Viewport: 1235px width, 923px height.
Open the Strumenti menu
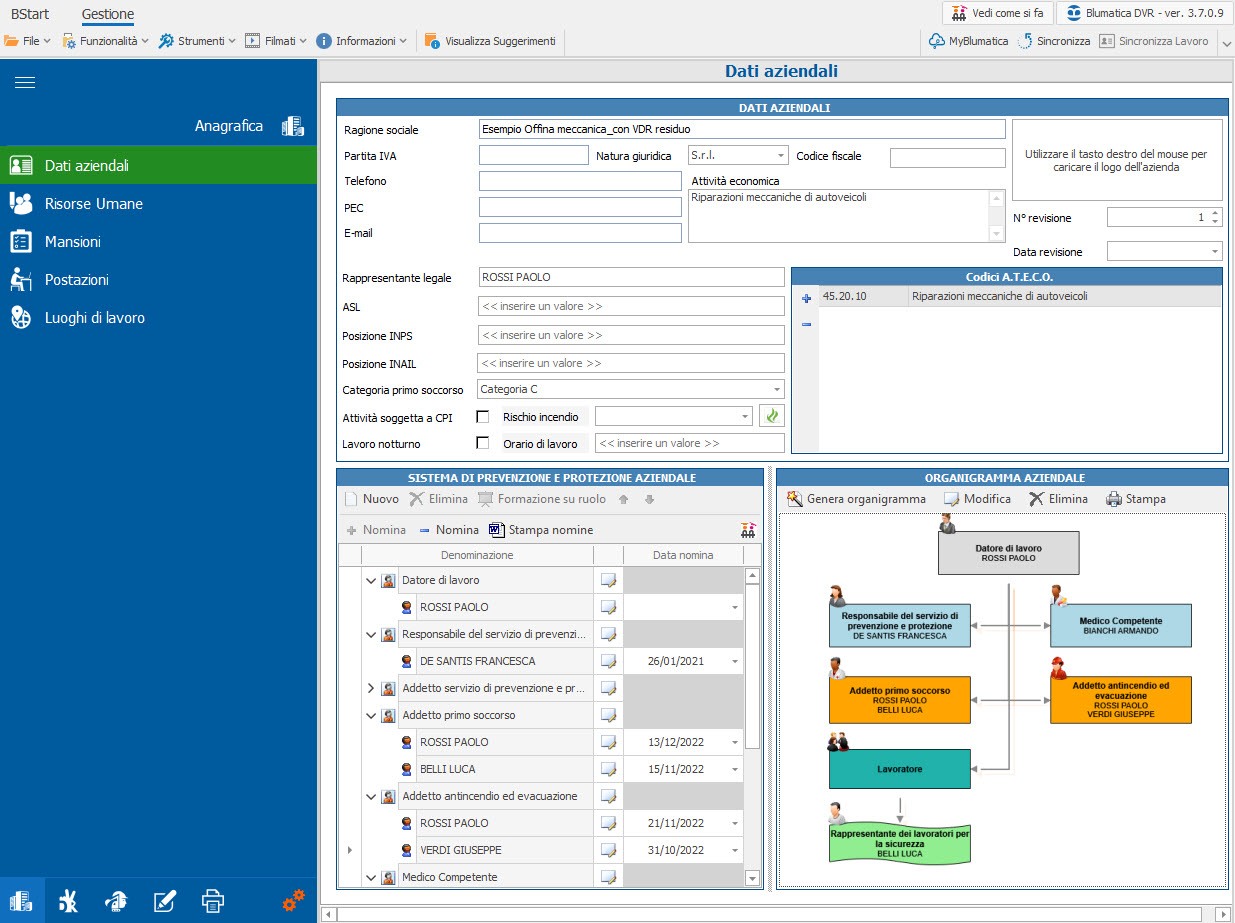point(197,41)
